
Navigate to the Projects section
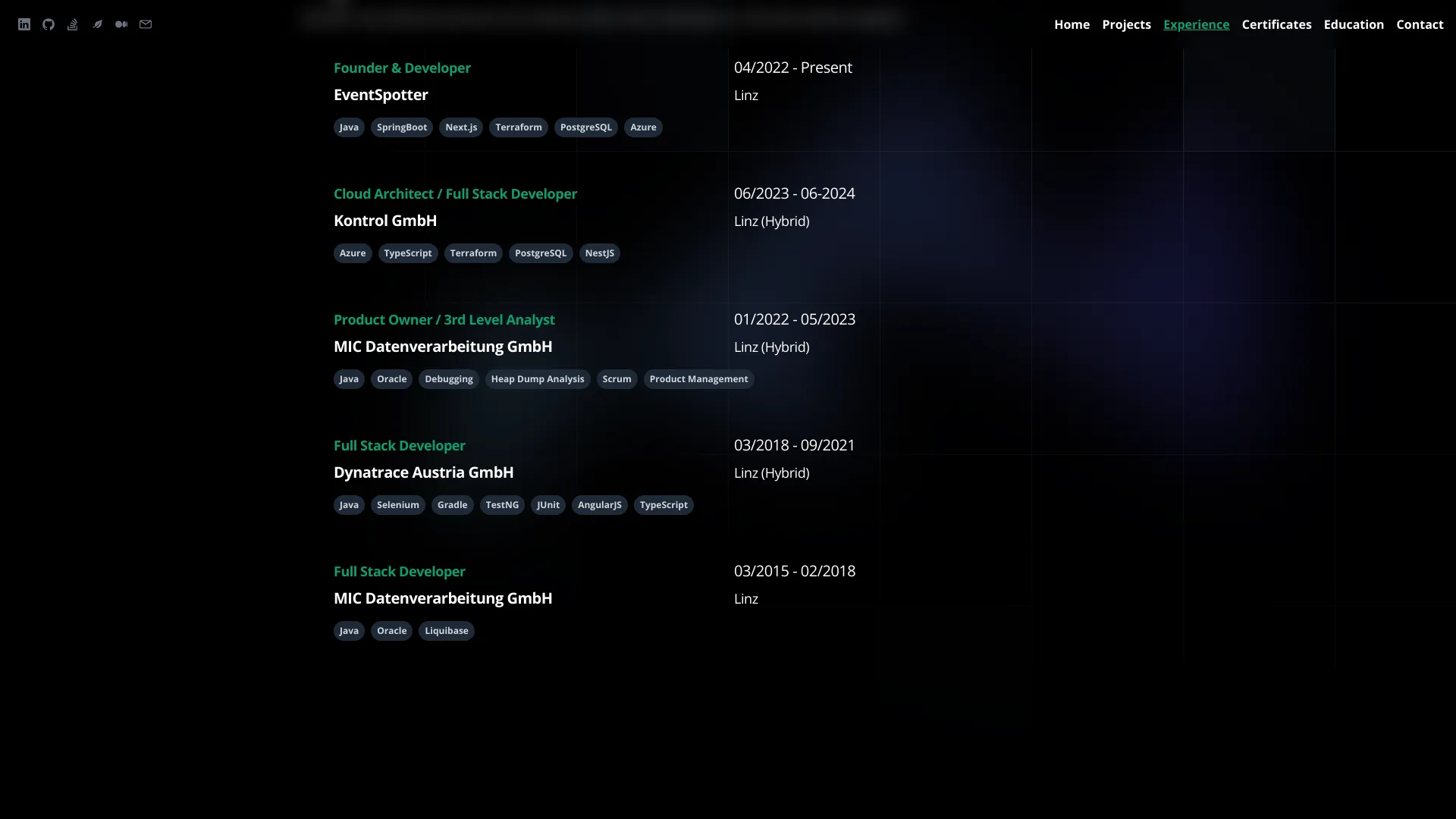click(x=1126, y=24)
